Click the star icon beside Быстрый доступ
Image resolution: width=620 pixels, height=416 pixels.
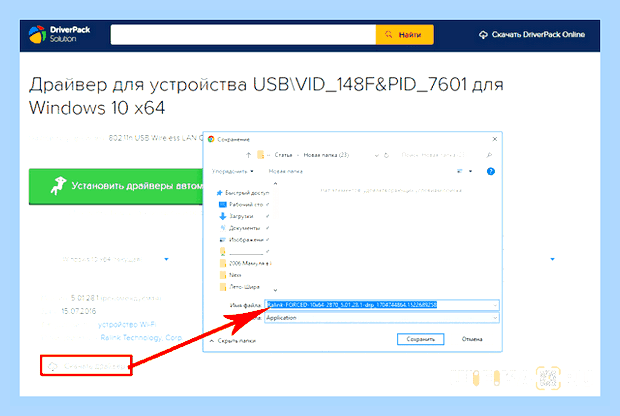point(219,193)
